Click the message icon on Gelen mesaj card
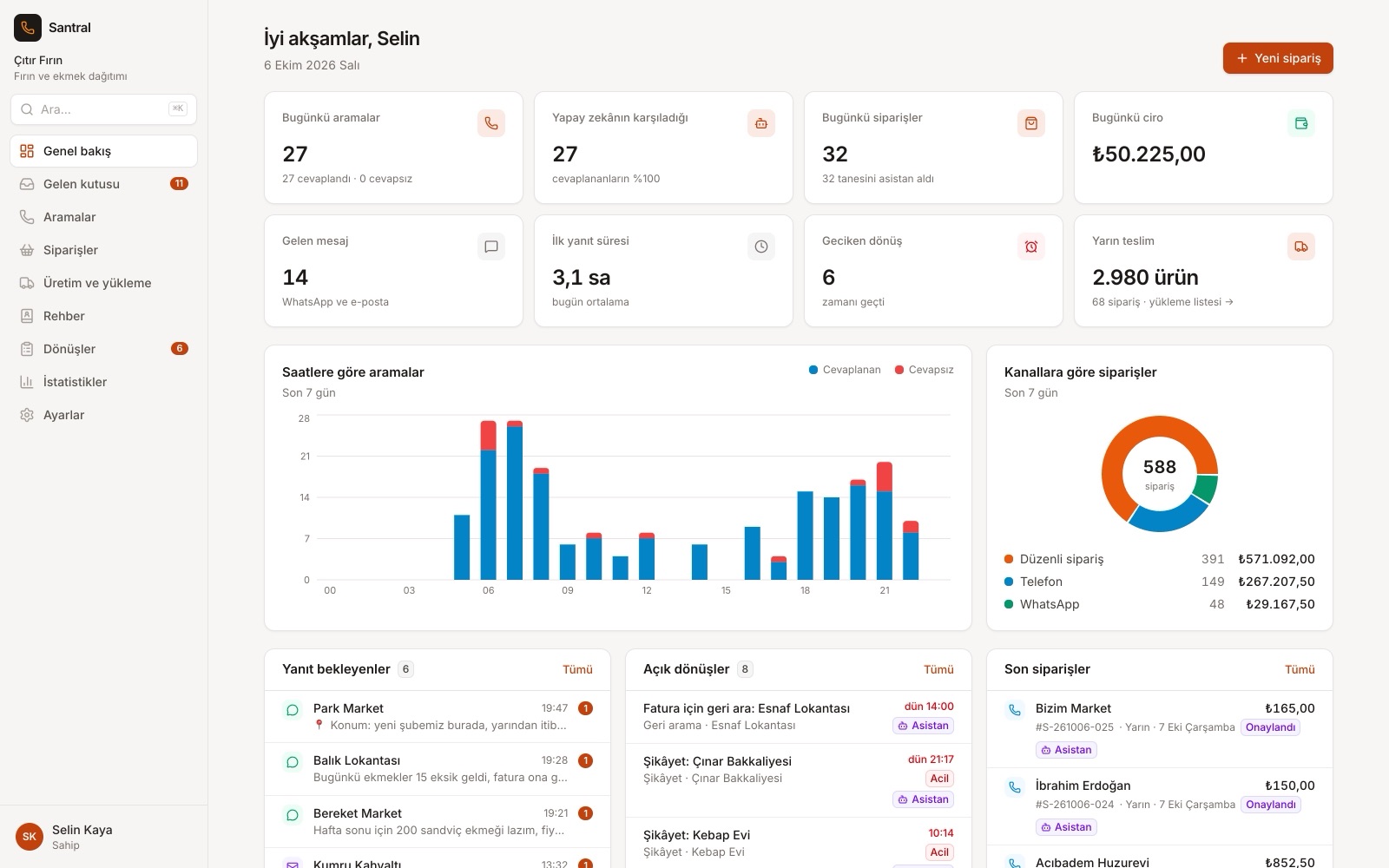1389x868 pixels. pos(491,247)
